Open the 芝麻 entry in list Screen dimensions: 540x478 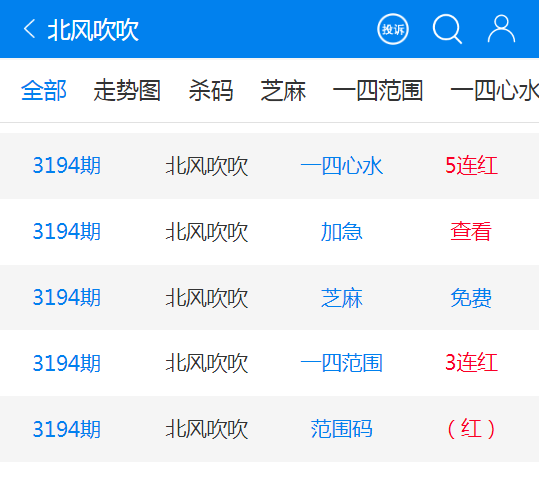click(342, 298)
